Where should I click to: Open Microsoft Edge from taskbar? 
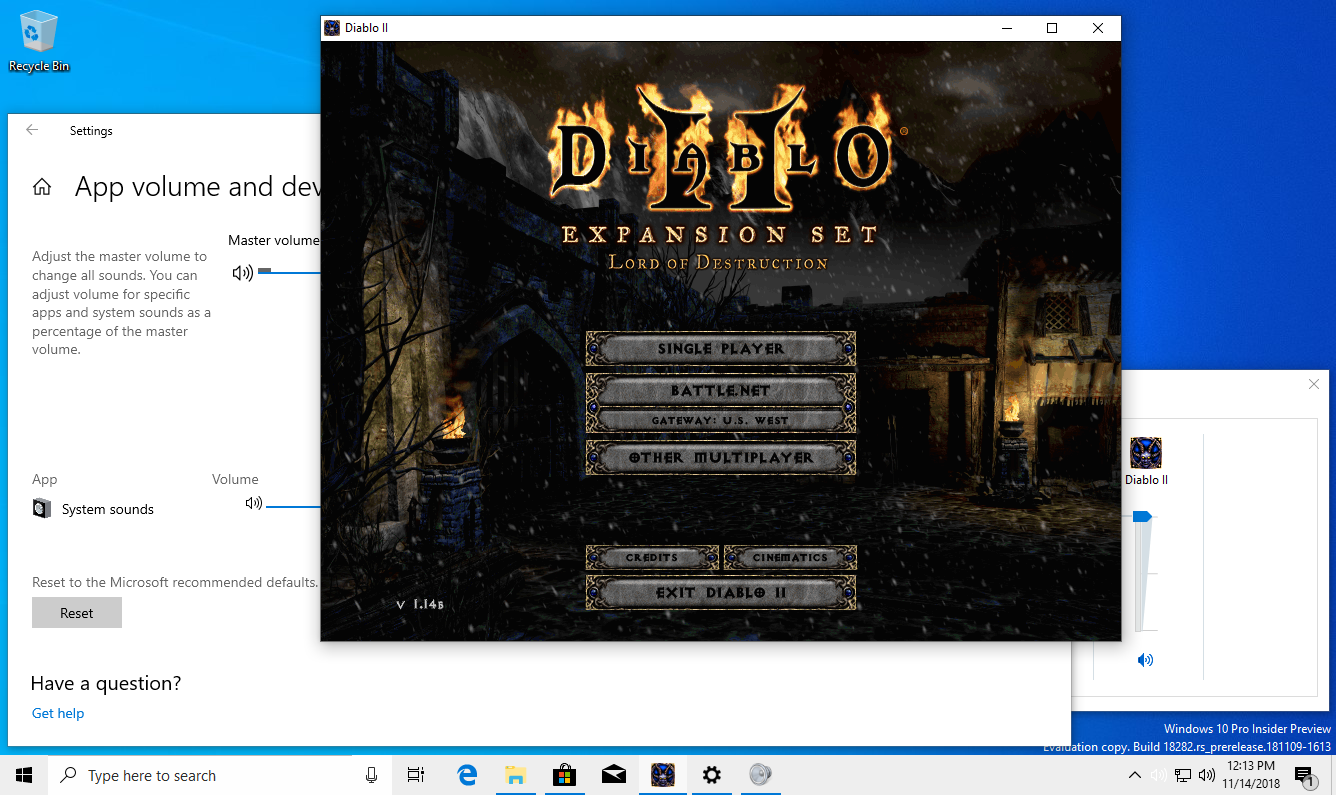[x=466, y=775]
